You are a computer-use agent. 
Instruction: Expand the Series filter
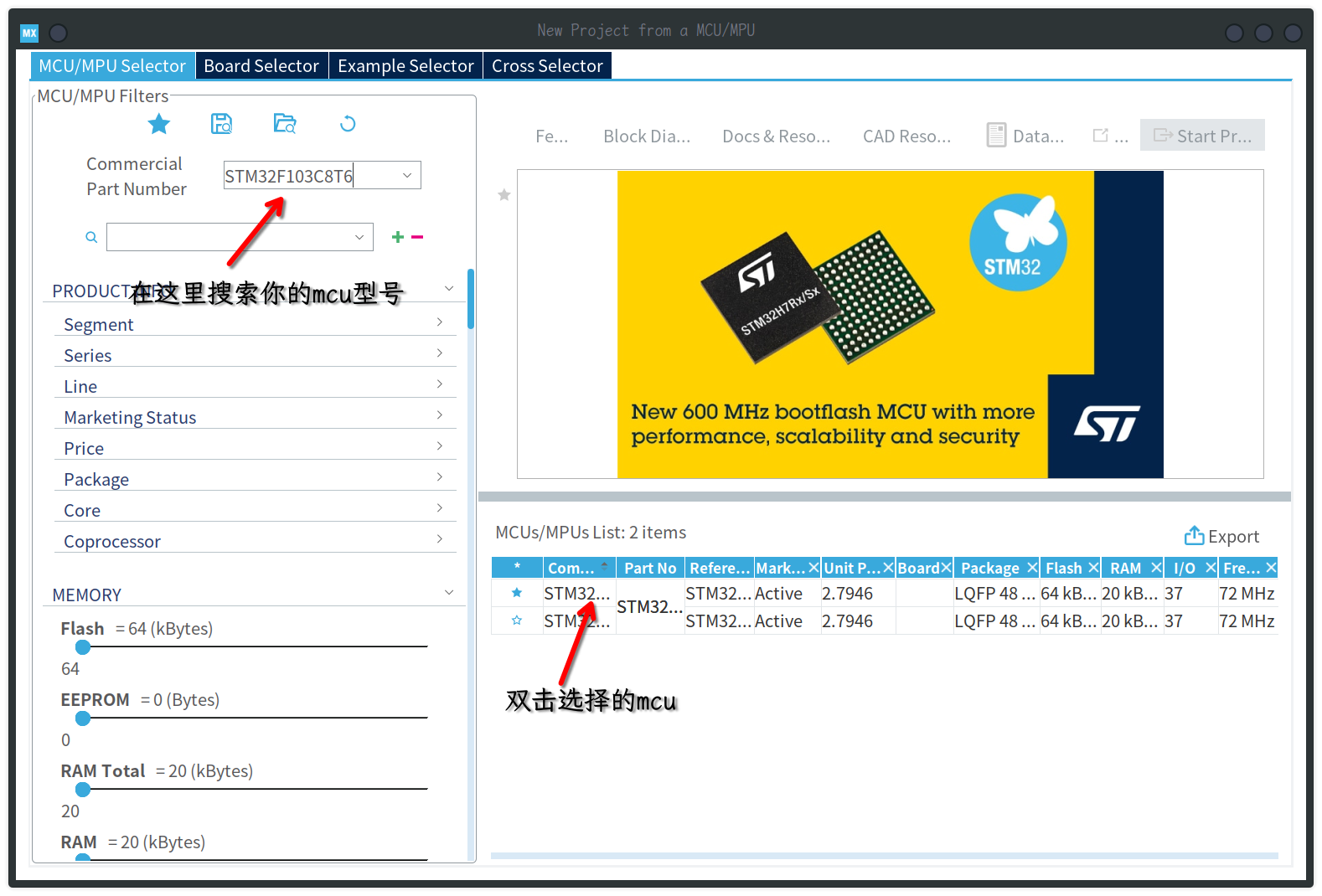click(440, 353)
